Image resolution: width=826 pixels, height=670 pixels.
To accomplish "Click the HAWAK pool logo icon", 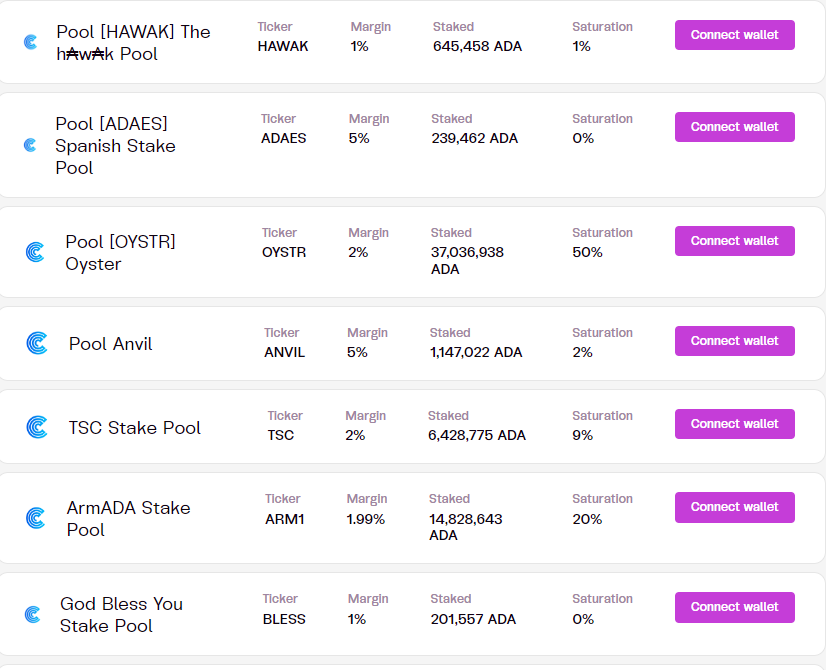I will [x=30, y=42].
